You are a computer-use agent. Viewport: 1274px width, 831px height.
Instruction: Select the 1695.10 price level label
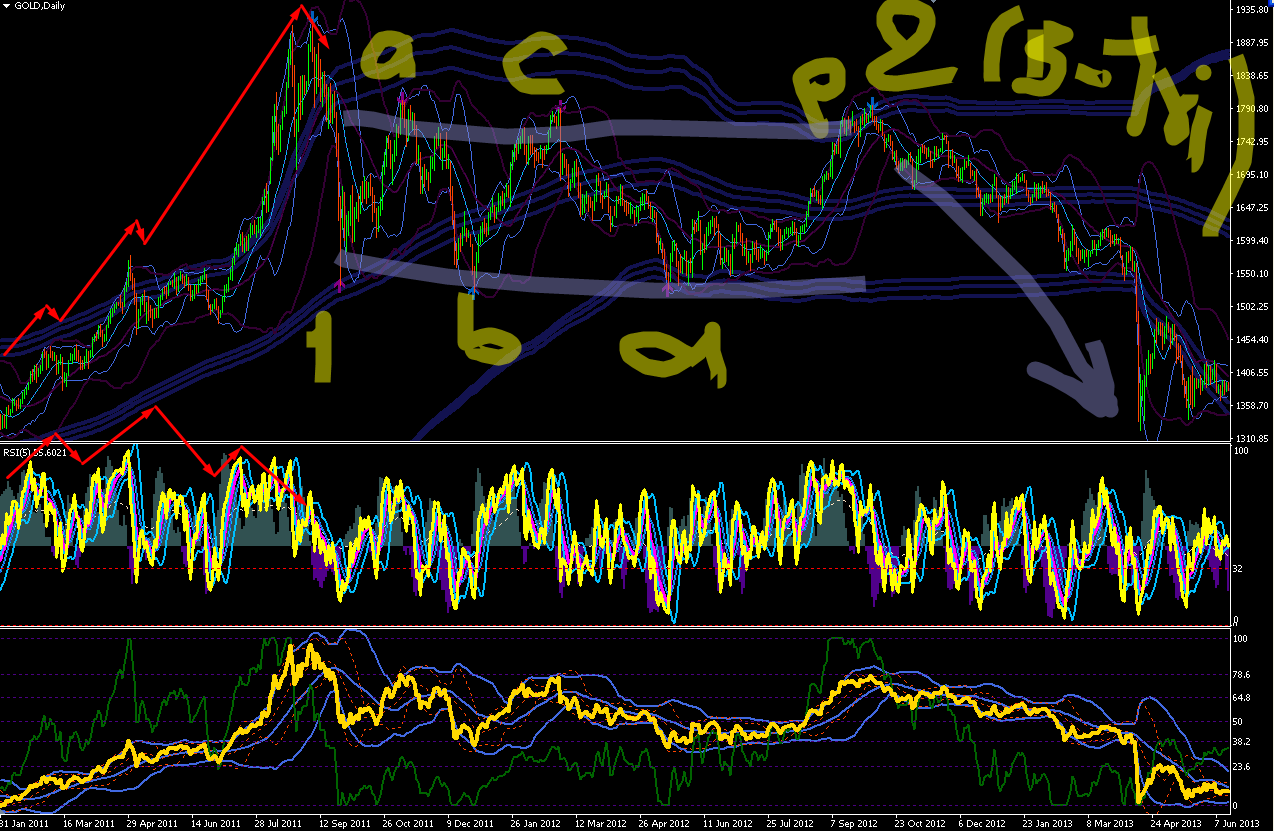tap(1250, 175)
